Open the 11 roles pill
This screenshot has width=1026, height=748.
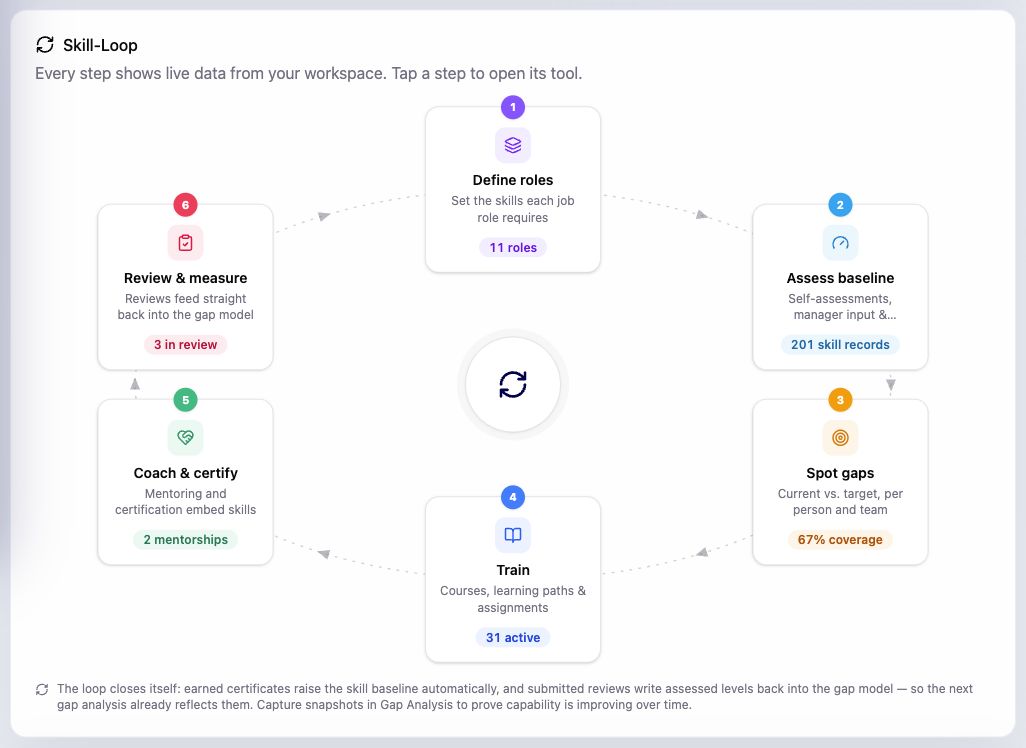pos(513,247)
